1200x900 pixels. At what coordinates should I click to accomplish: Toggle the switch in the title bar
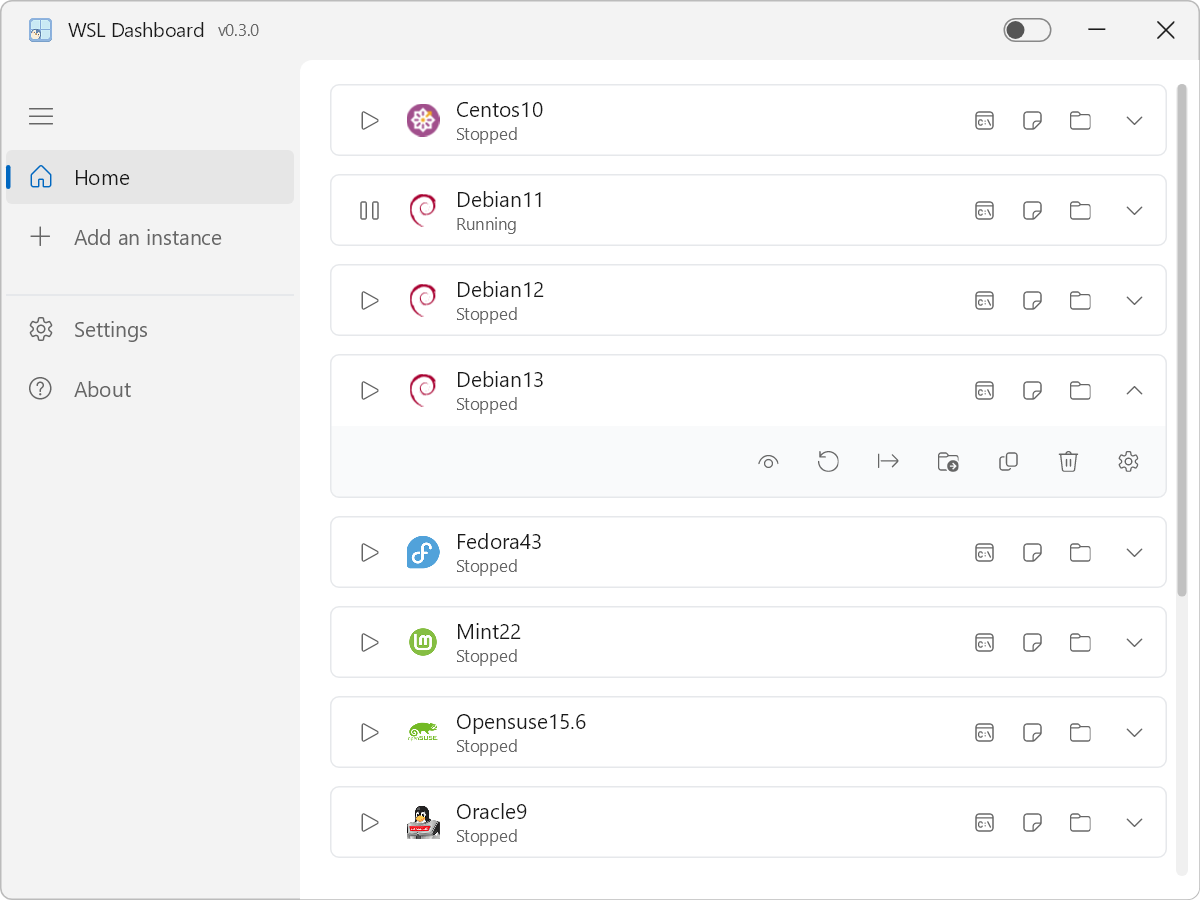[1027, 30]
